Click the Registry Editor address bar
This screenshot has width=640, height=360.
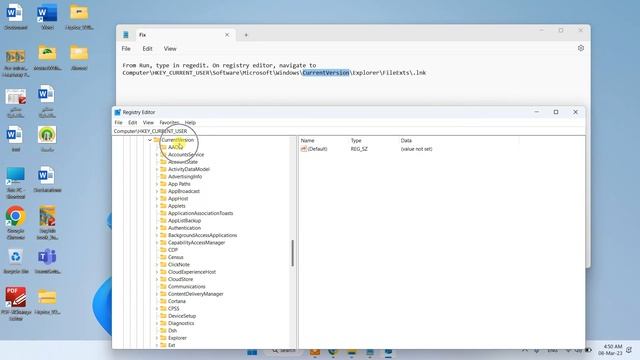tap(348, 131)
